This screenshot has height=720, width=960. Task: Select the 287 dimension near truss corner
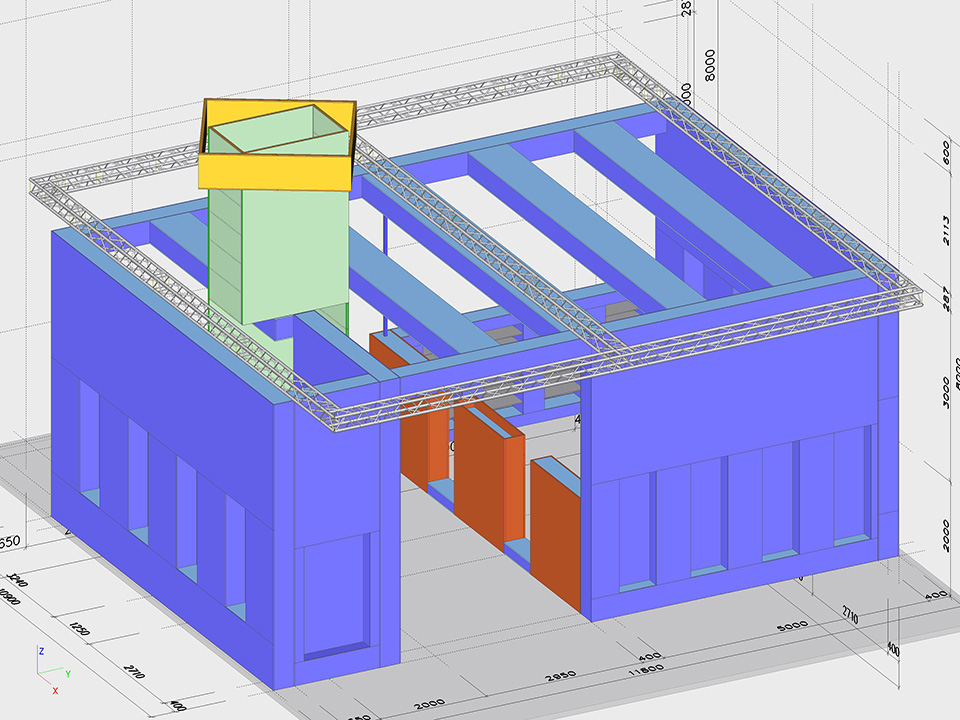[947, 297]
